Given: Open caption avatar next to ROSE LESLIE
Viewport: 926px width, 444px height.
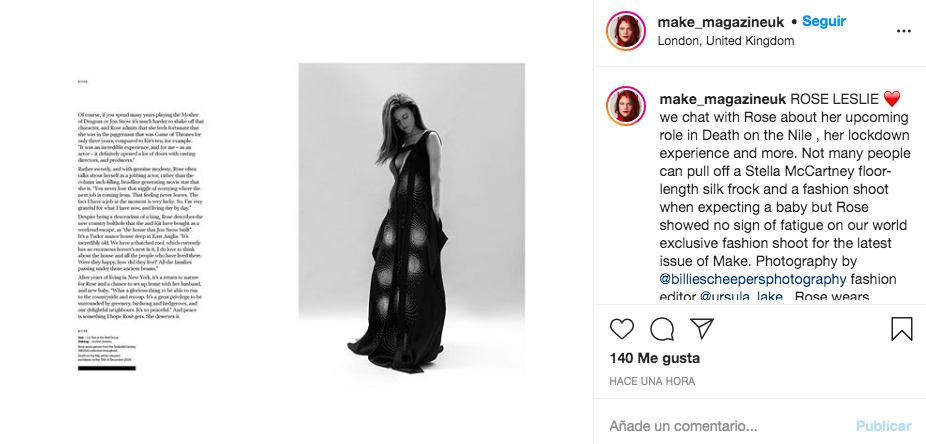Looking at the screenshot, I should click(625, 106).
